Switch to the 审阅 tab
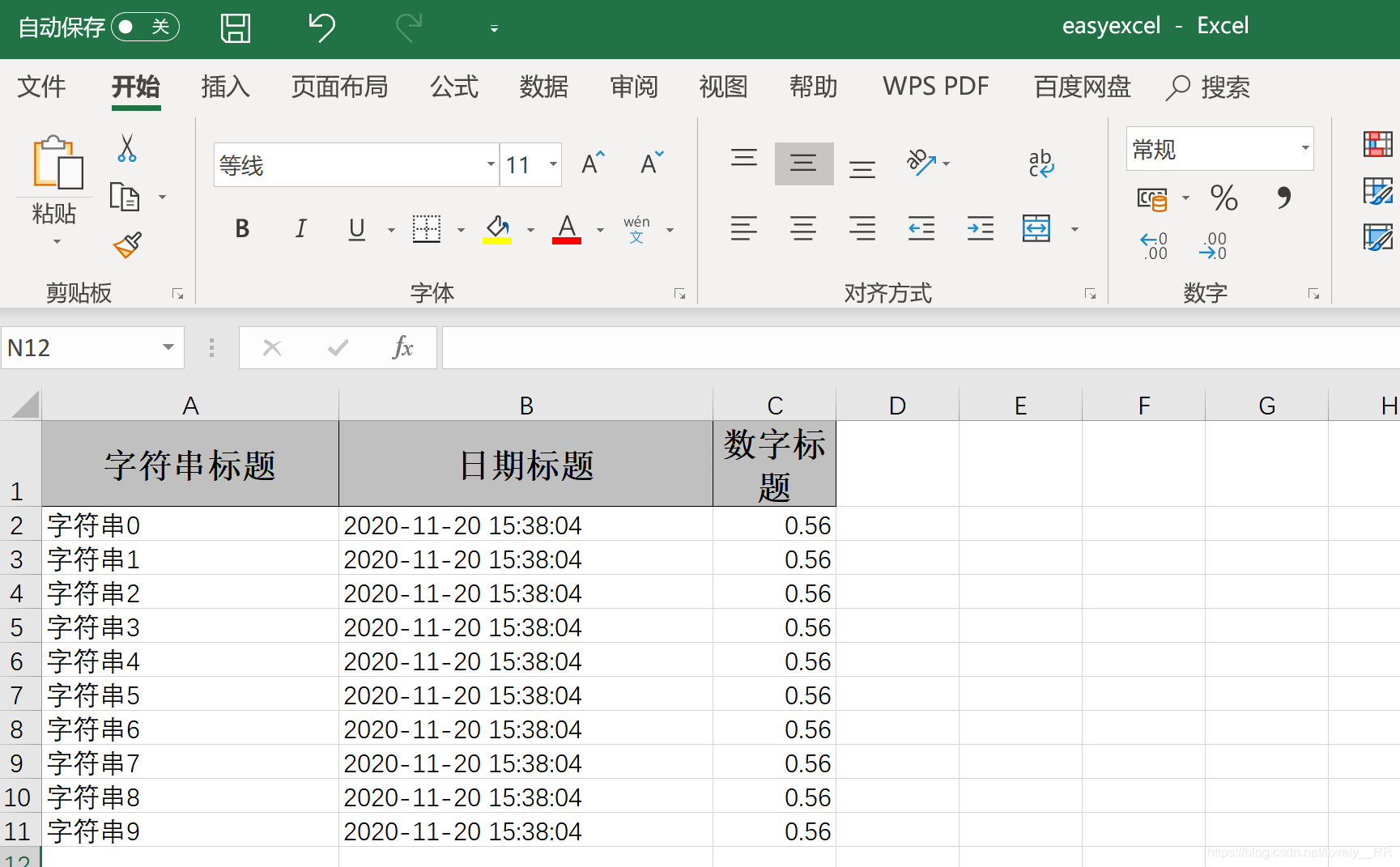1400x867 pixels. (x=634, y=87)
